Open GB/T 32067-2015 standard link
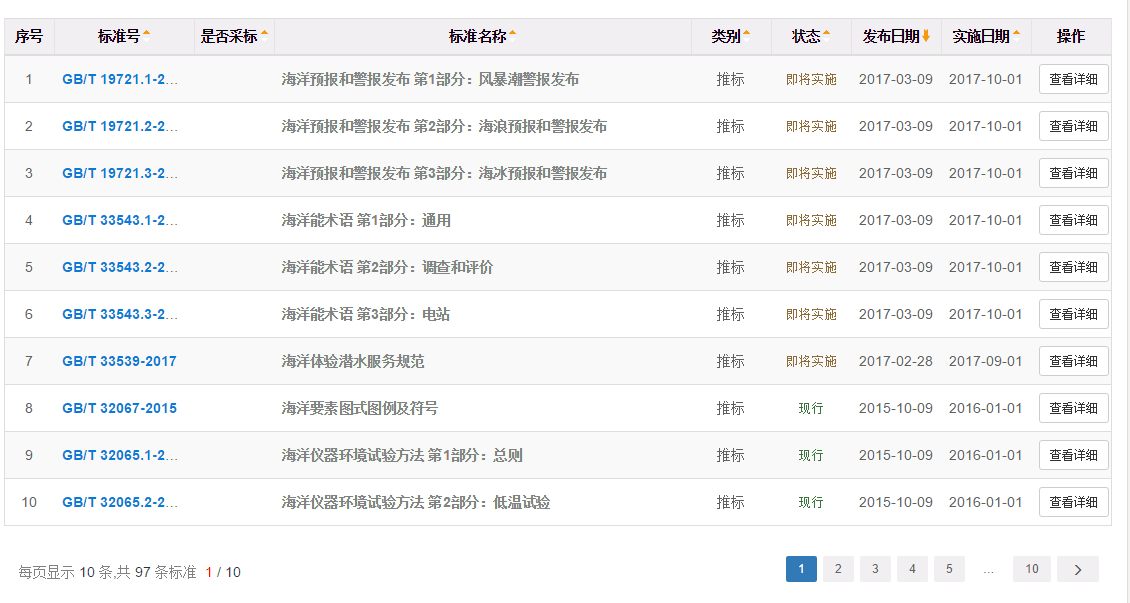This screenshot has width=1130, height=603. (119, 408)
